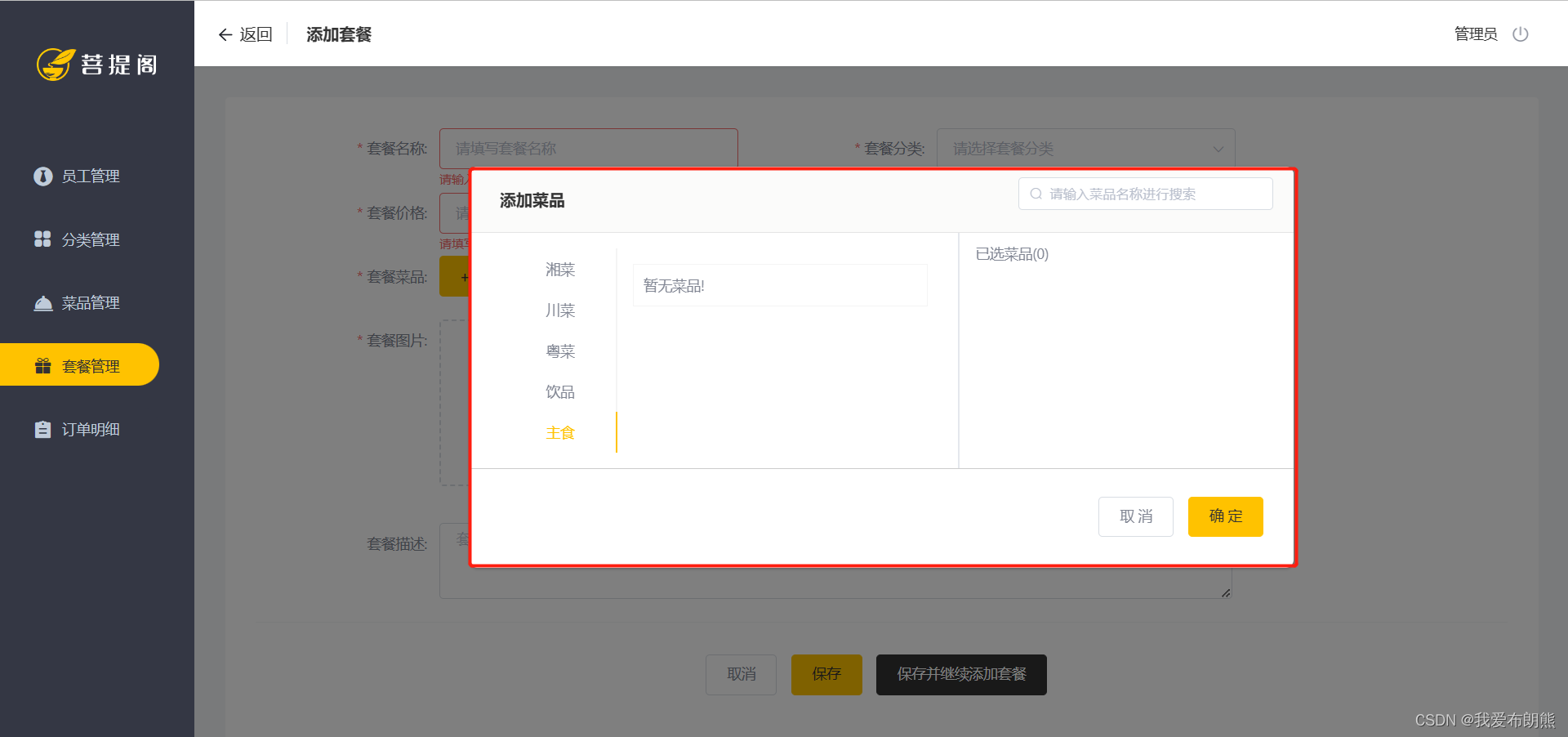Click the dish name search field

(1145, 194)
